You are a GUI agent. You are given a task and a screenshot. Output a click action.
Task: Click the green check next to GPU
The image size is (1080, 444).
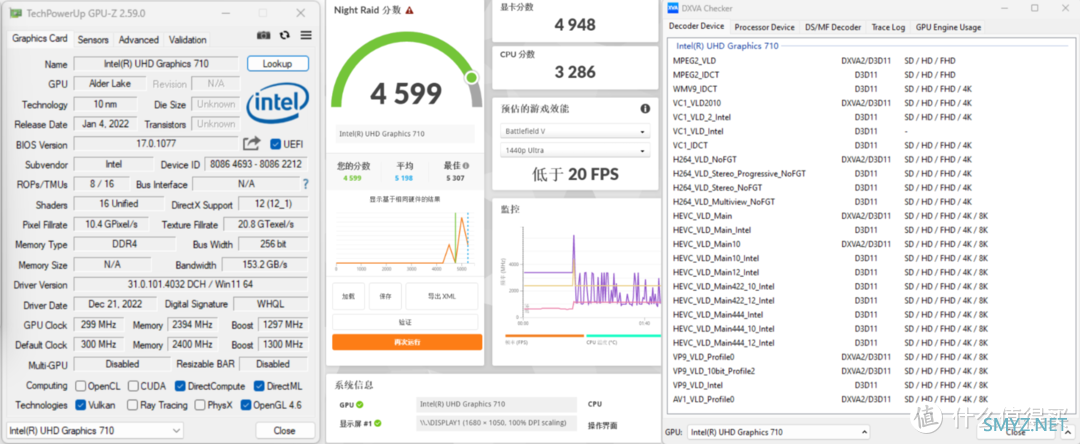coord(360,405)
